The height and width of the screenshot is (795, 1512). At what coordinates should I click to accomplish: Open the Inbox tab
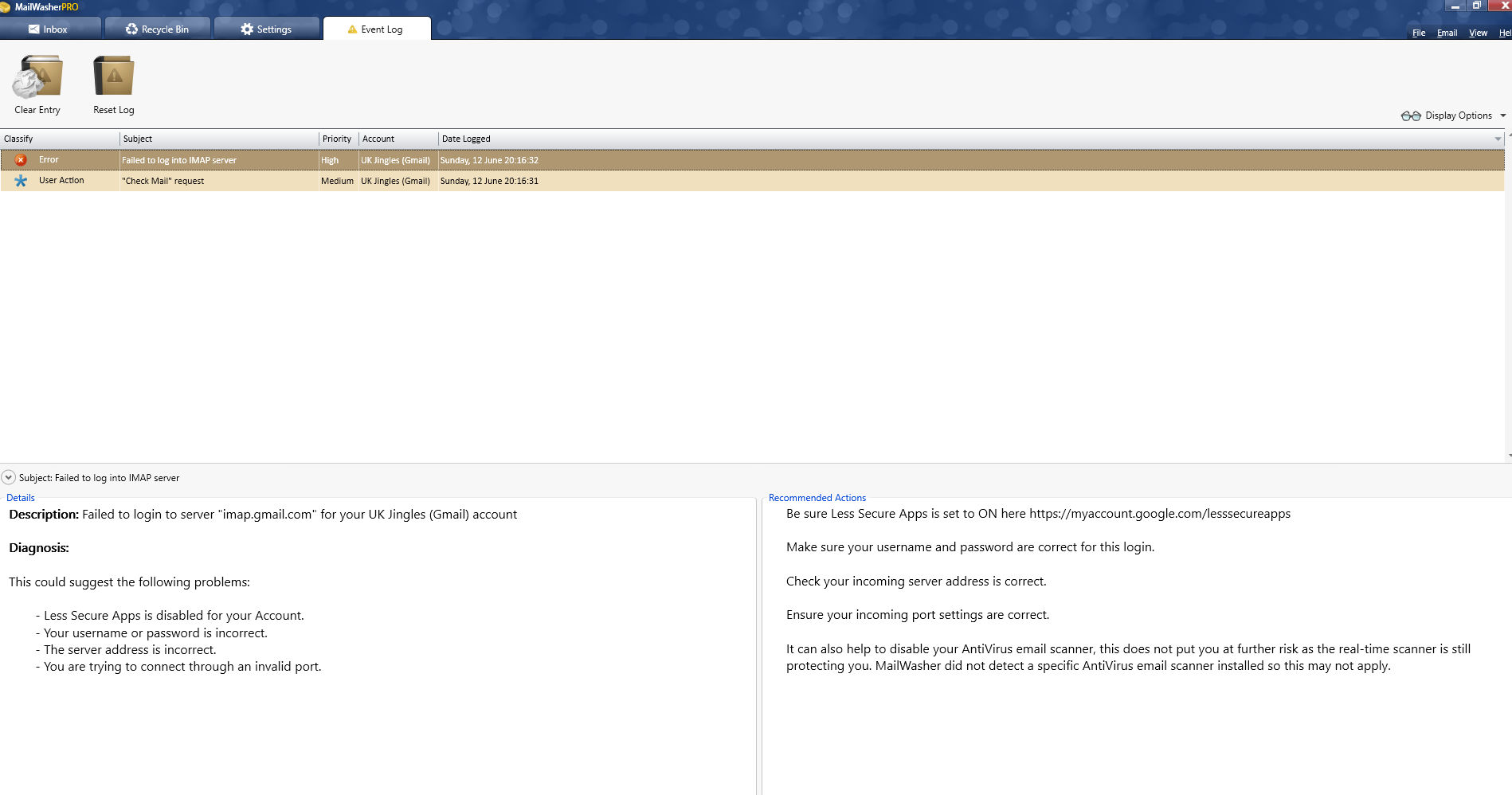tap(49, 29)
